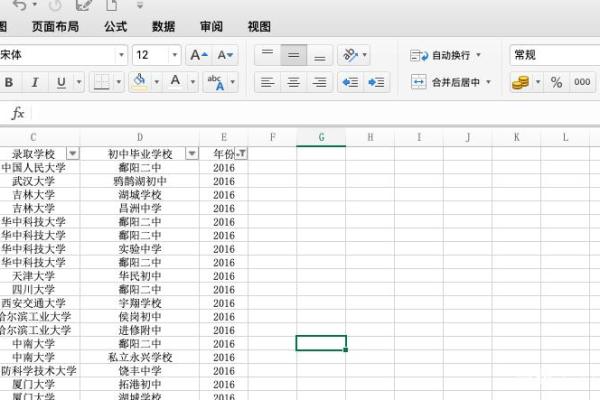Viewport: 600px width, 400px height.
Task: Click the 合并后居中 merge button
Action: [446, 82]
